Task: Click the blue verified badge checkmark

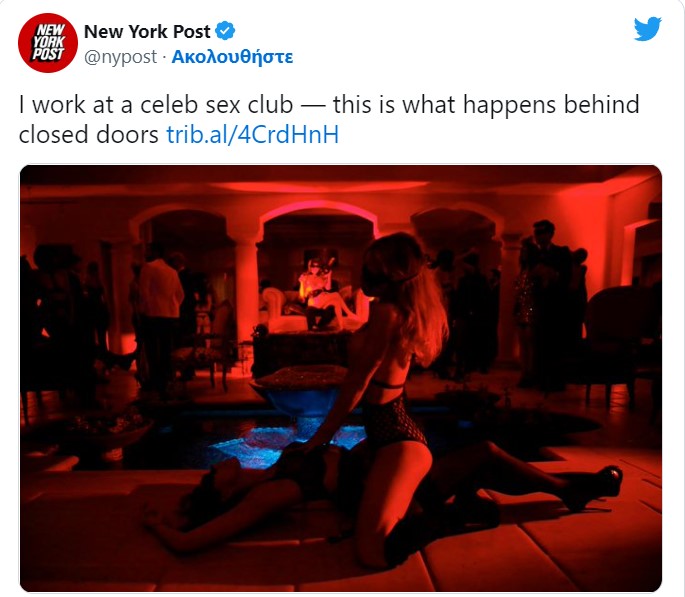Action: click(x=226, y=31)
